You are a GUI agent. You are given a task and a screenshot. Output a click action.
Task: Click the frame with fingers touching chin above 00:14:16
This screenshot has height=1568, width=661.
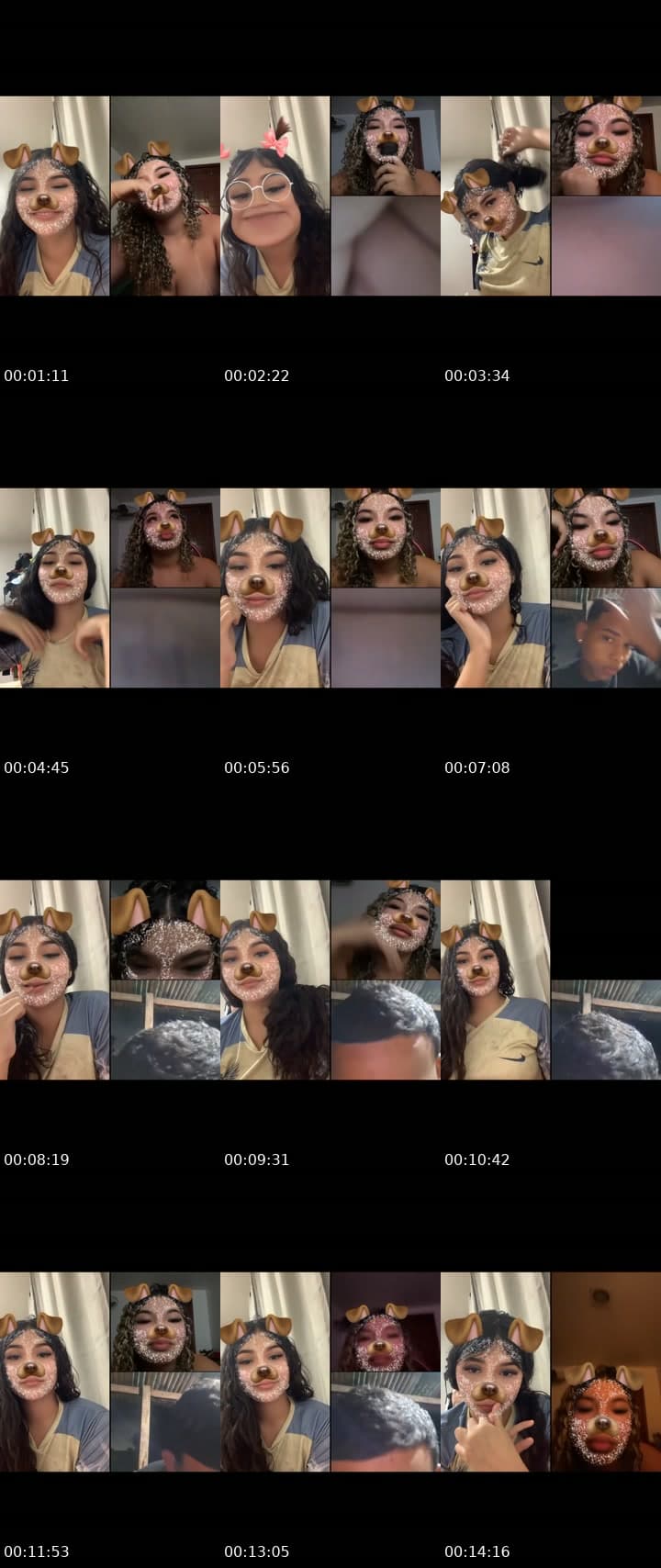(496, 1372)
